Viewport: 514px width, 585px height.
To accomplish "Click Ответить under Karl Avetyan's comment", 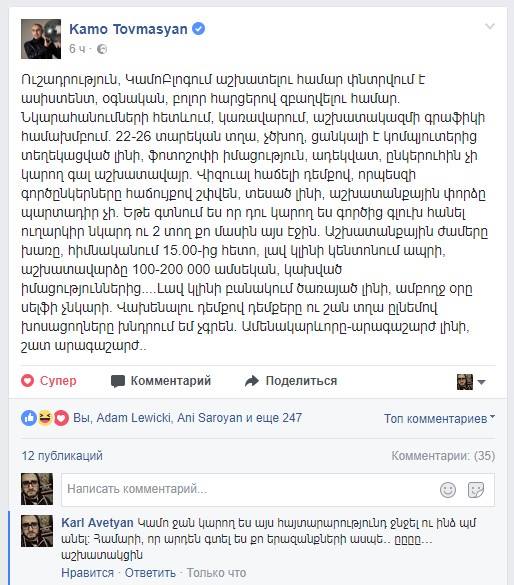I will coord(150,573).
